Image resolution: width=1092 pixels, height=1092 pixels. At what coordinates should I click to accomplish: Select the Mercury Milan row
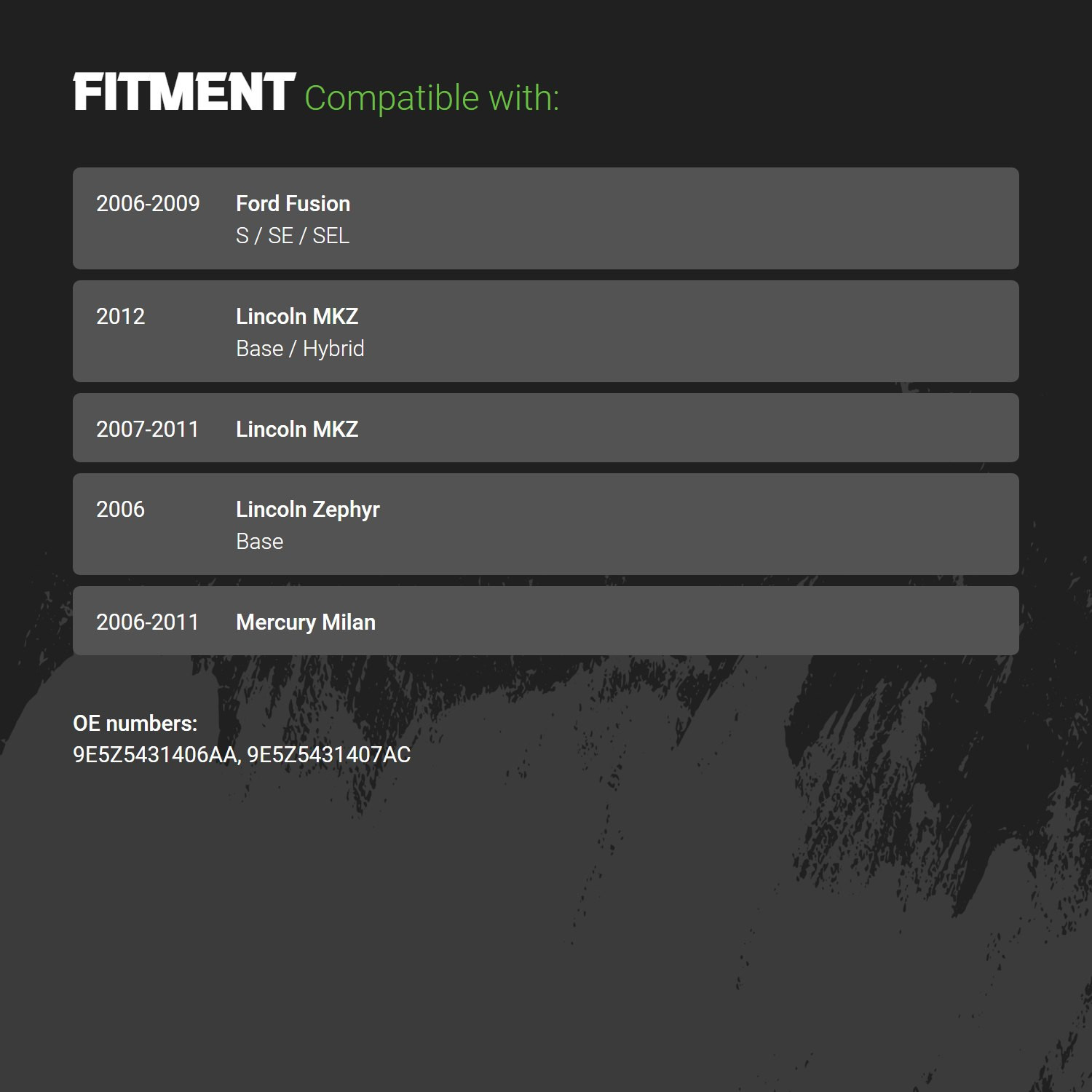pyautogui.click(x=546, y=621)
